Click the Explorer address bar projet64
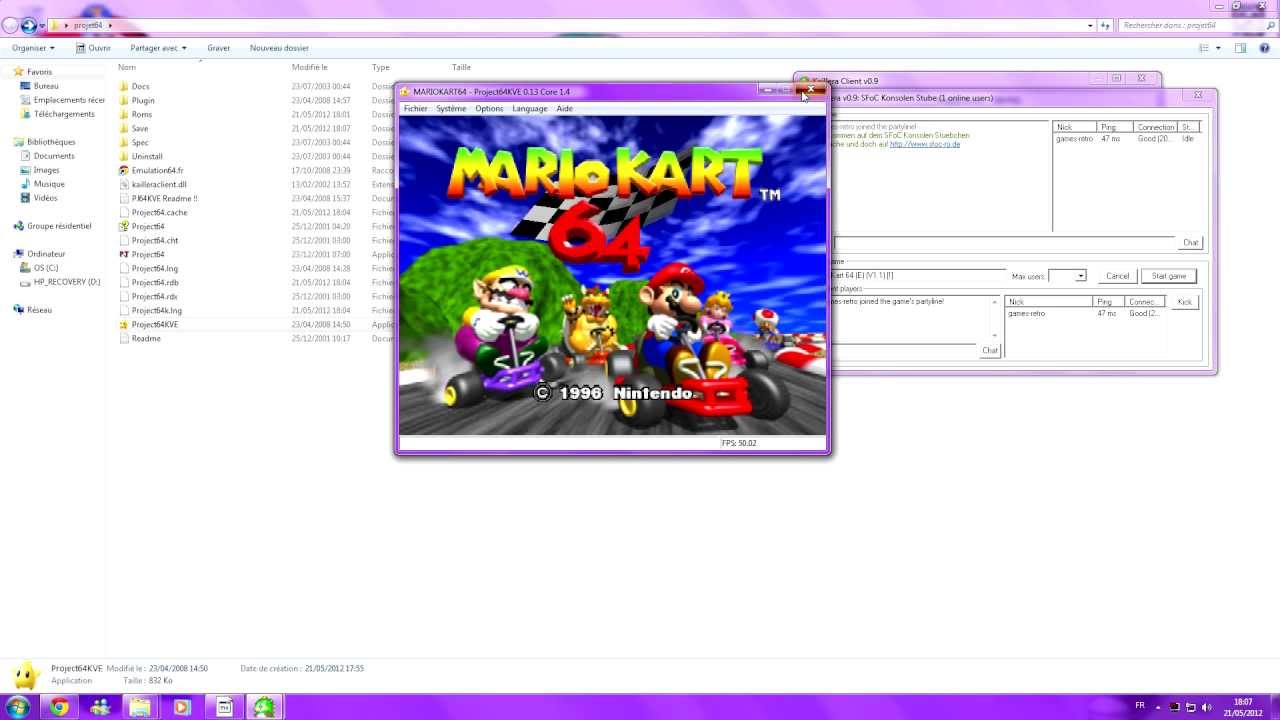1280x720 pixels. pyautogui.click(x=570, y=25)
